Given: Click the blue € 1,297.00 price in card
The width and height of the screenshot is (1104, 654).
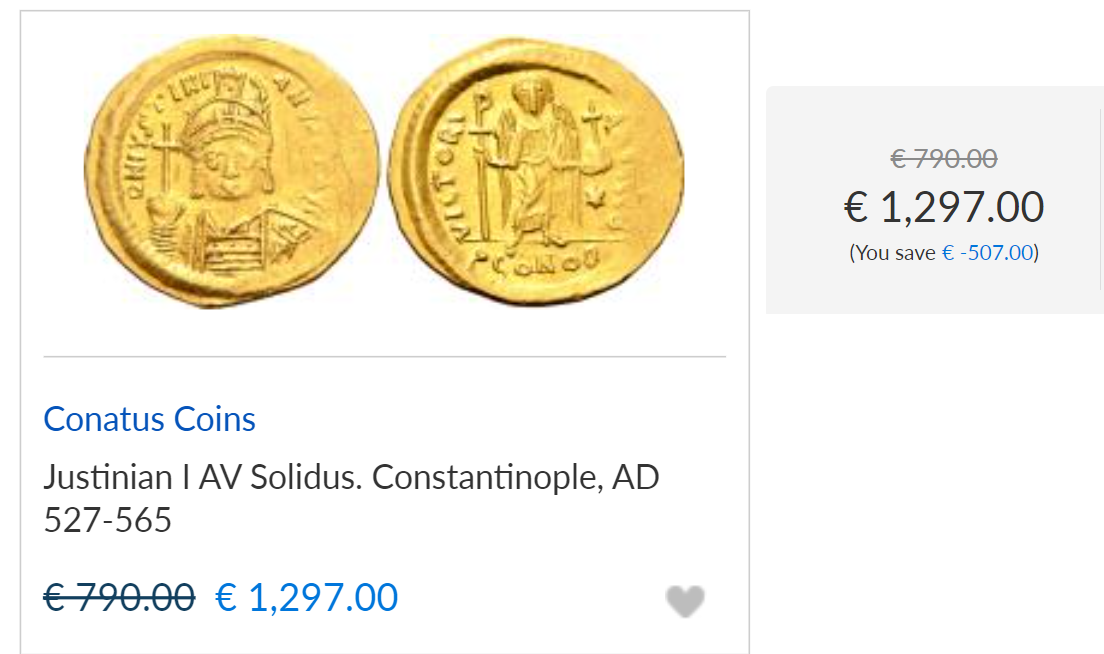Looking at the screenshot, I should [x=307, y=598].
